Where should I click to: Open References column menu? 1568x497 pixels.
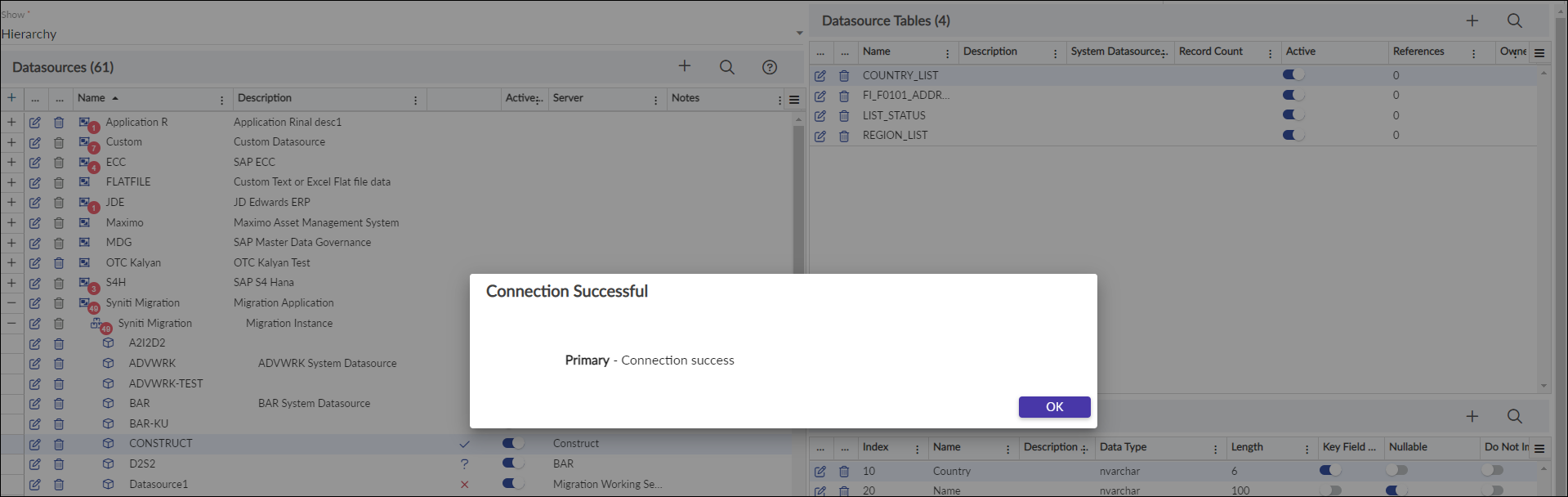1473,53
